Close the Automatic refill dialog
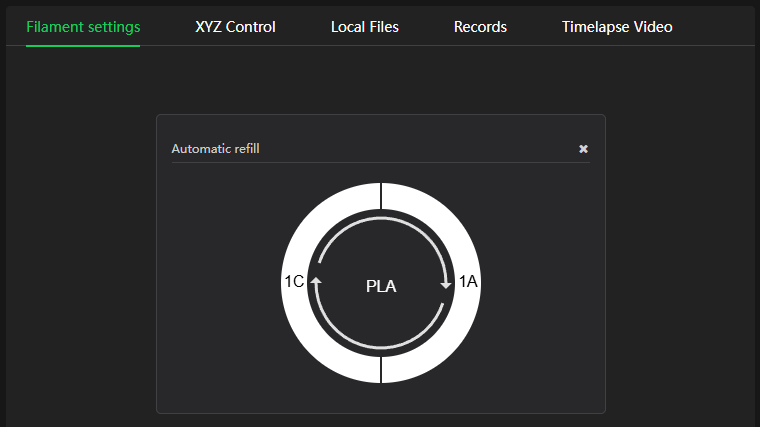 point(583,149)
